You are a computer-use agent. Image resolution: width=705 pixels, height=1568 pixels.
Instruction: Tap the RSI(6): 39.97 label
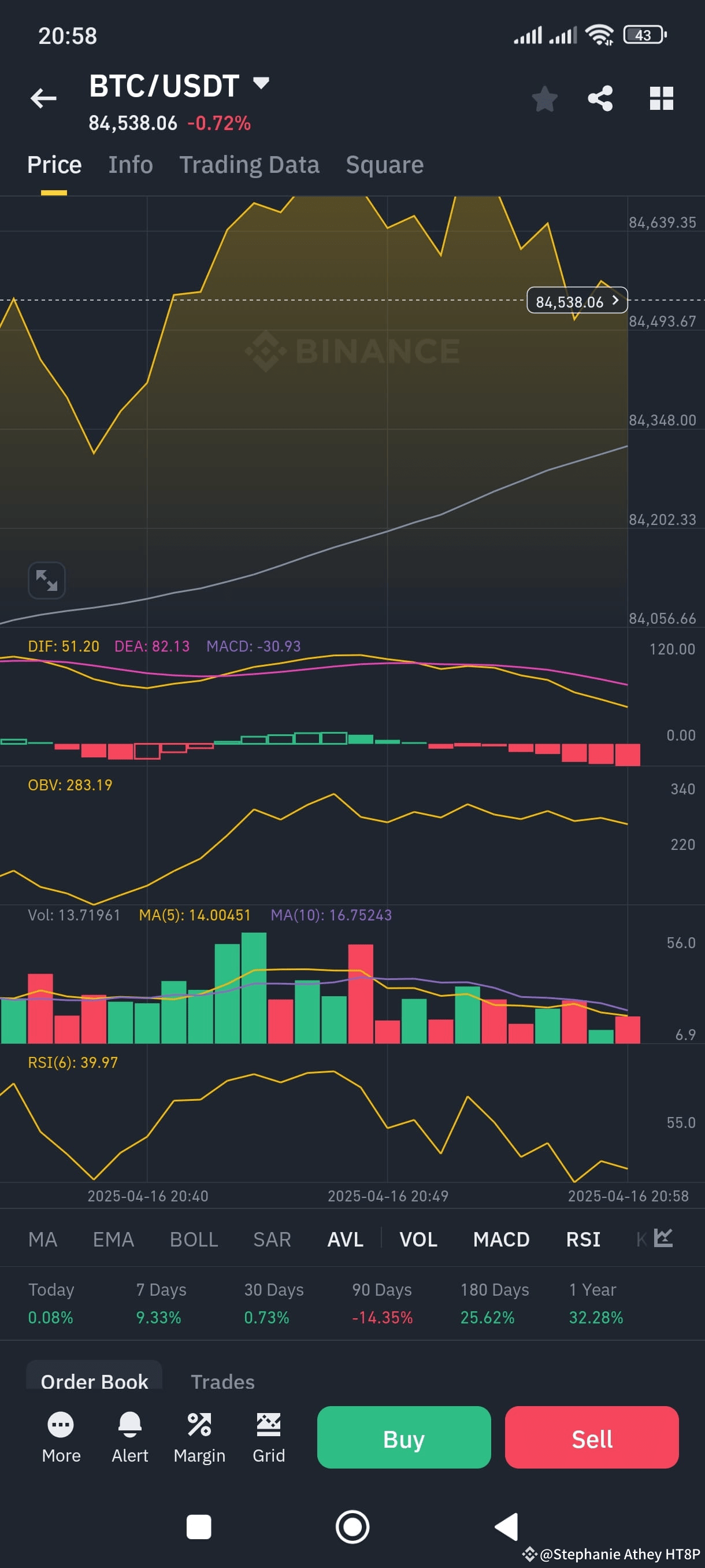coord(73,1063)
